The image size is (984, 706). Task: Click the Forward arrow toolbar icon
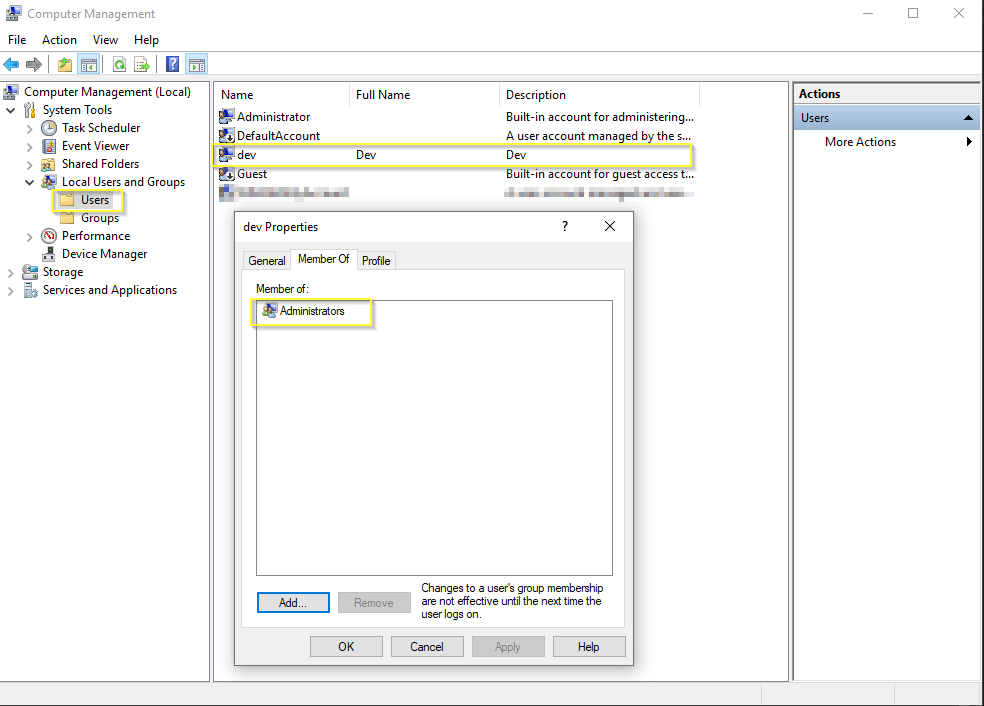tap(34, 64)
